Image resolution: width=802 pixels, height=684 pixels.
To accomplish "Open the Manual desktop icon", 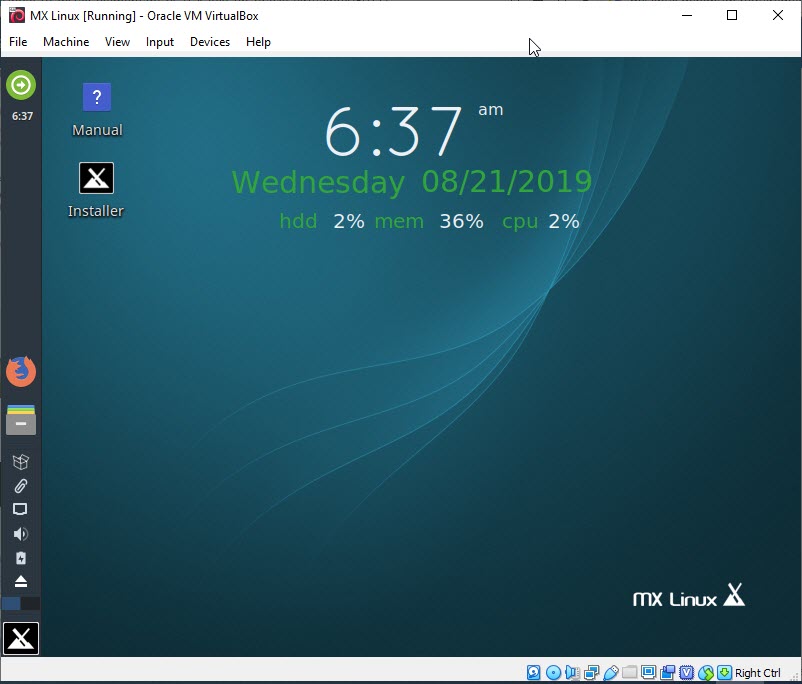I will click(97, 109).
